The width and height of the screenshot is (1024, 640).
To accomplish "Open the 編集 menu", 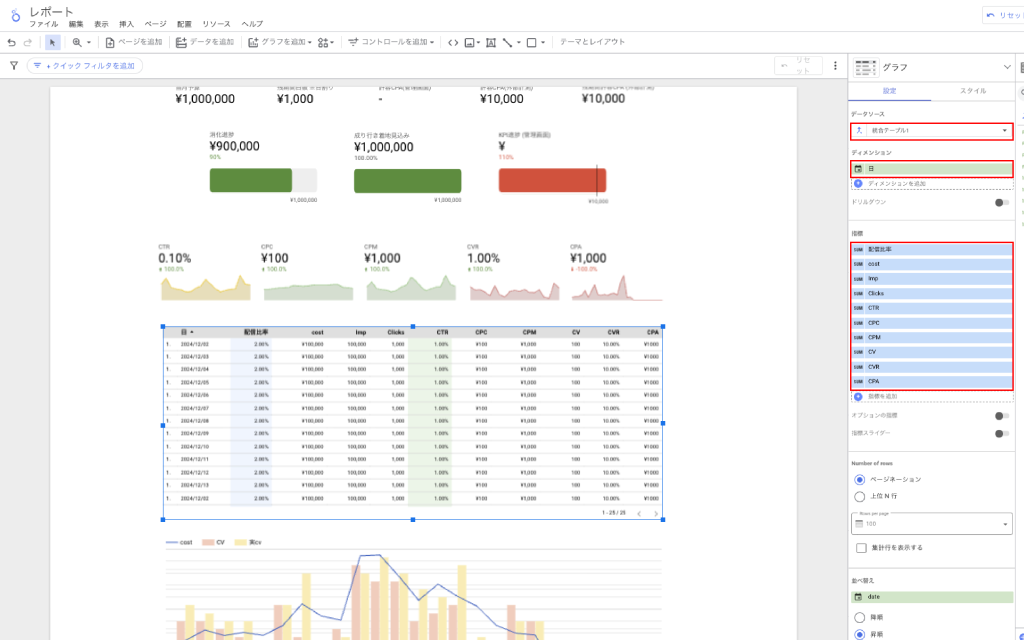I will (76, 24).
